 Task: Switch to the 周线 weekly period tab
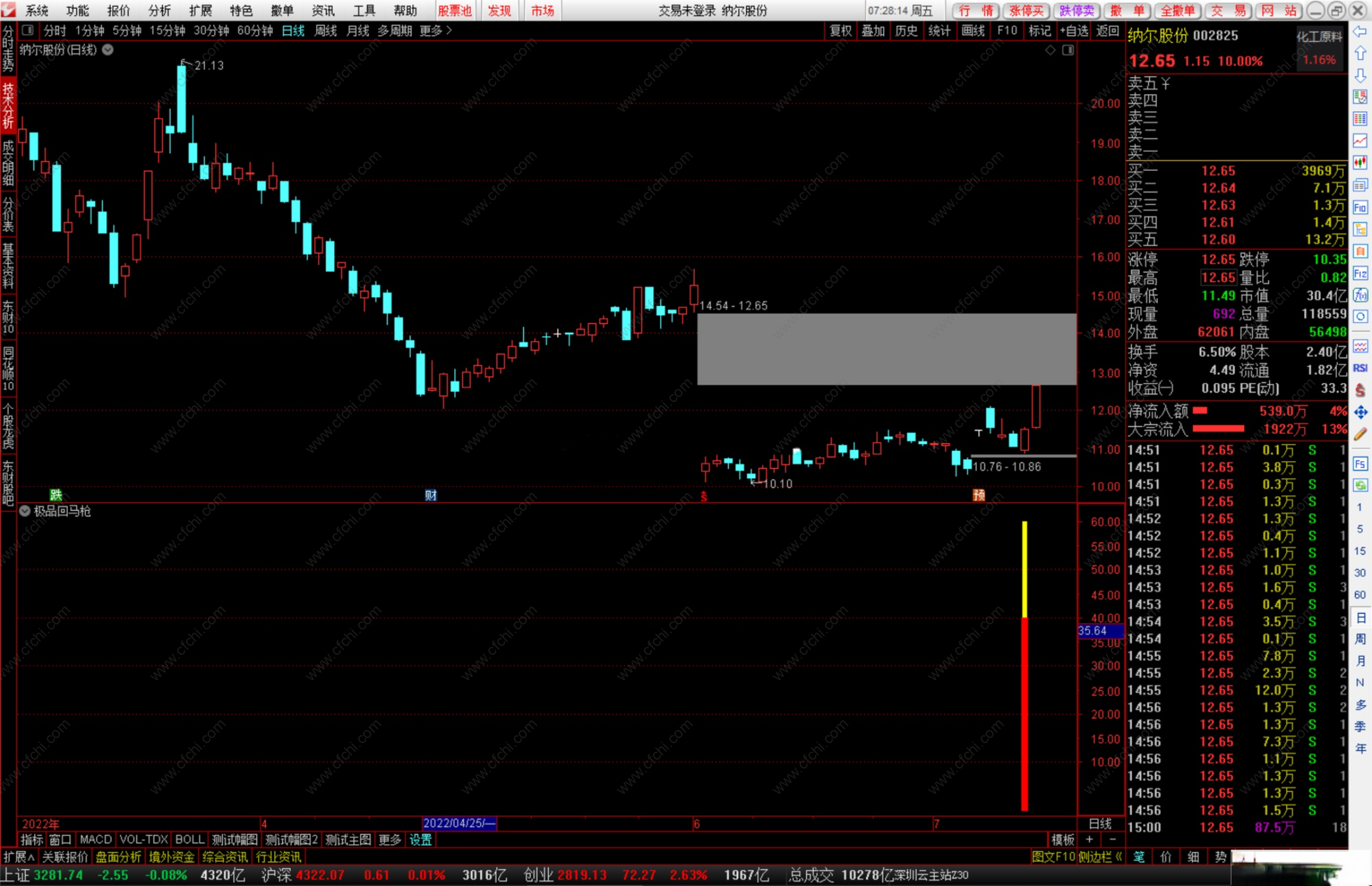point(325,30)
